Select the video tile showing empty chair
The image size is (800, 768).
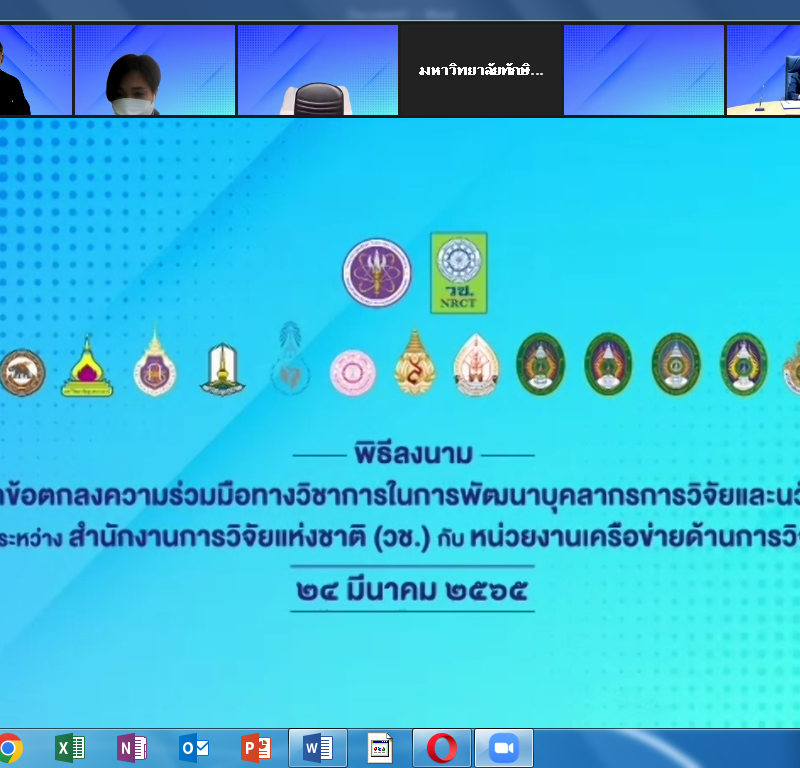[317, 70]
